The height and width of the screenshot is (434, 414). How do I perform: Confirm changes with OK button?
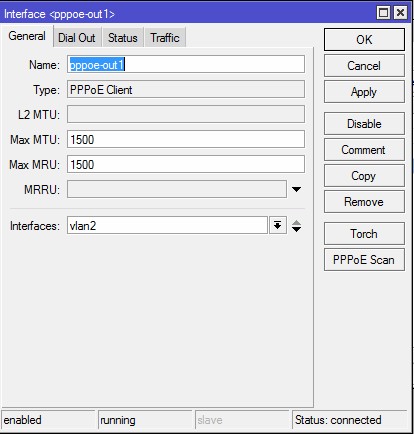pos(364,40)
